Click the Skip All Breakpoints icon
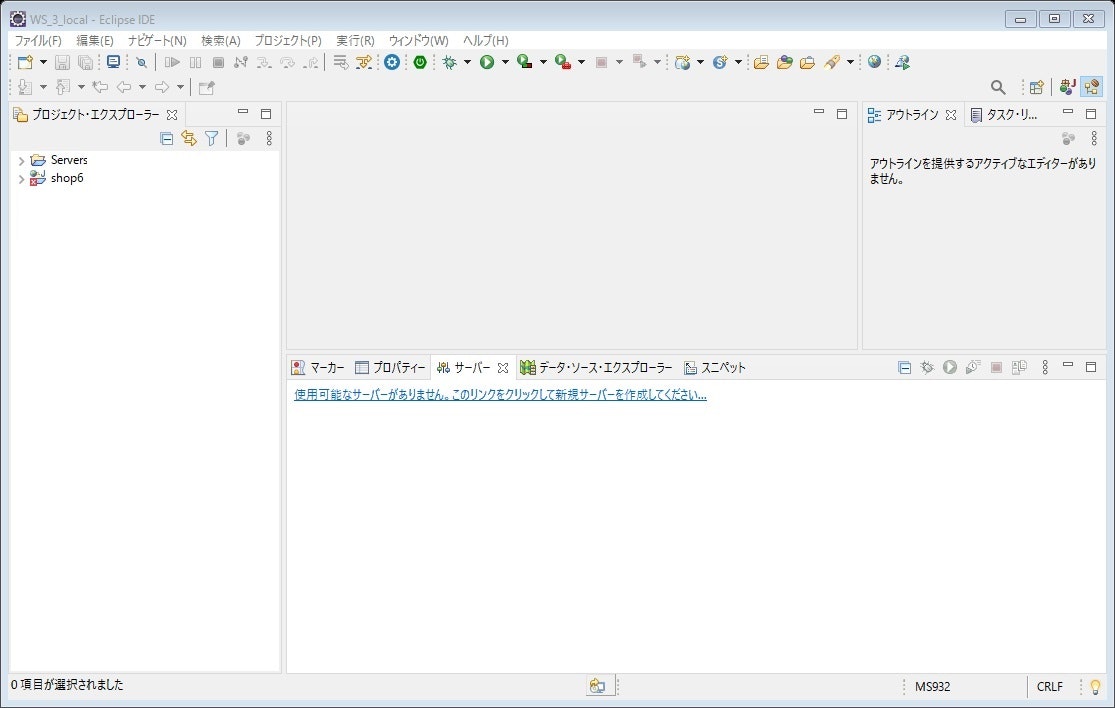Image resolution: width=1115 pixels, height=708 pixels. [x=142, y=63]
